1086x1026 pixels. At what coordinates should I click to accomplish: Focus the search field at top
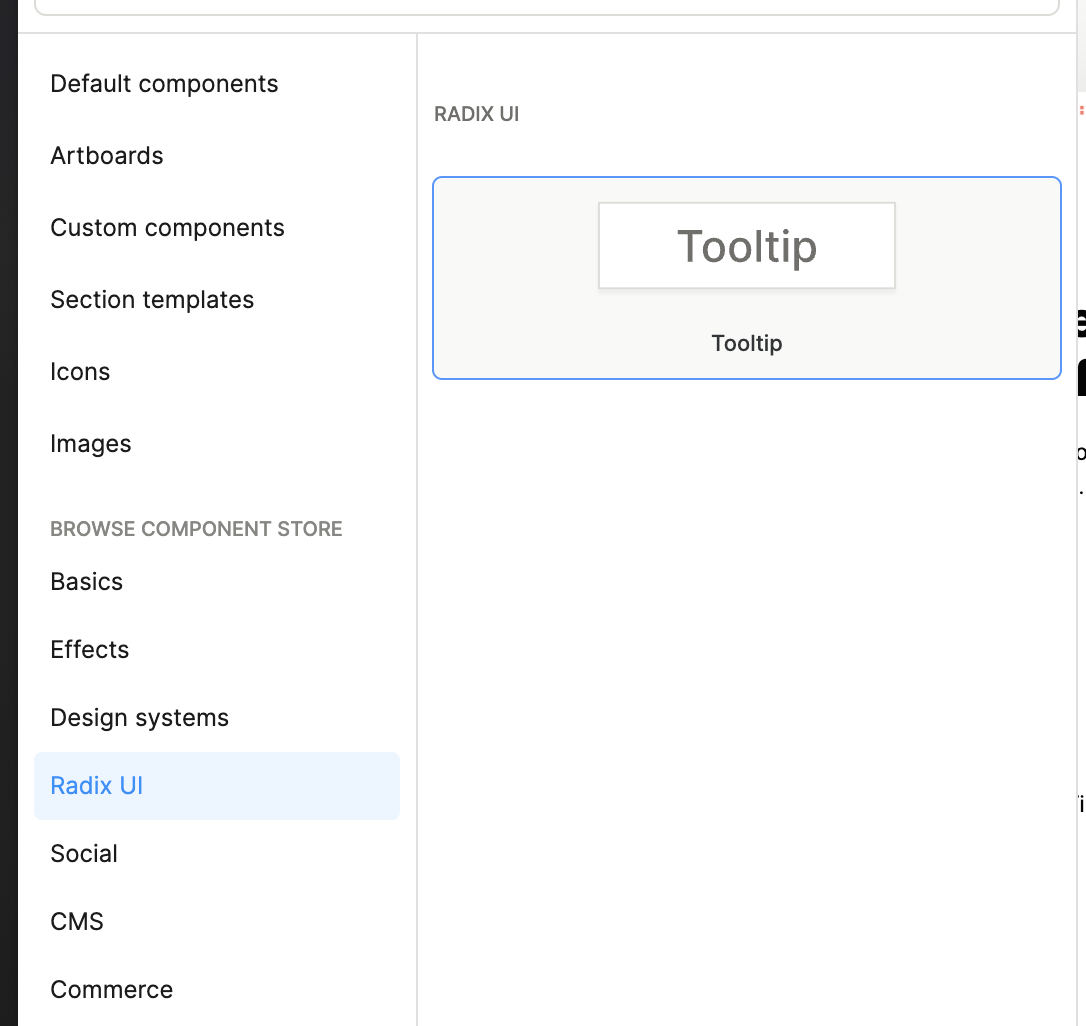pyautogui.click(x=546, y=7)
